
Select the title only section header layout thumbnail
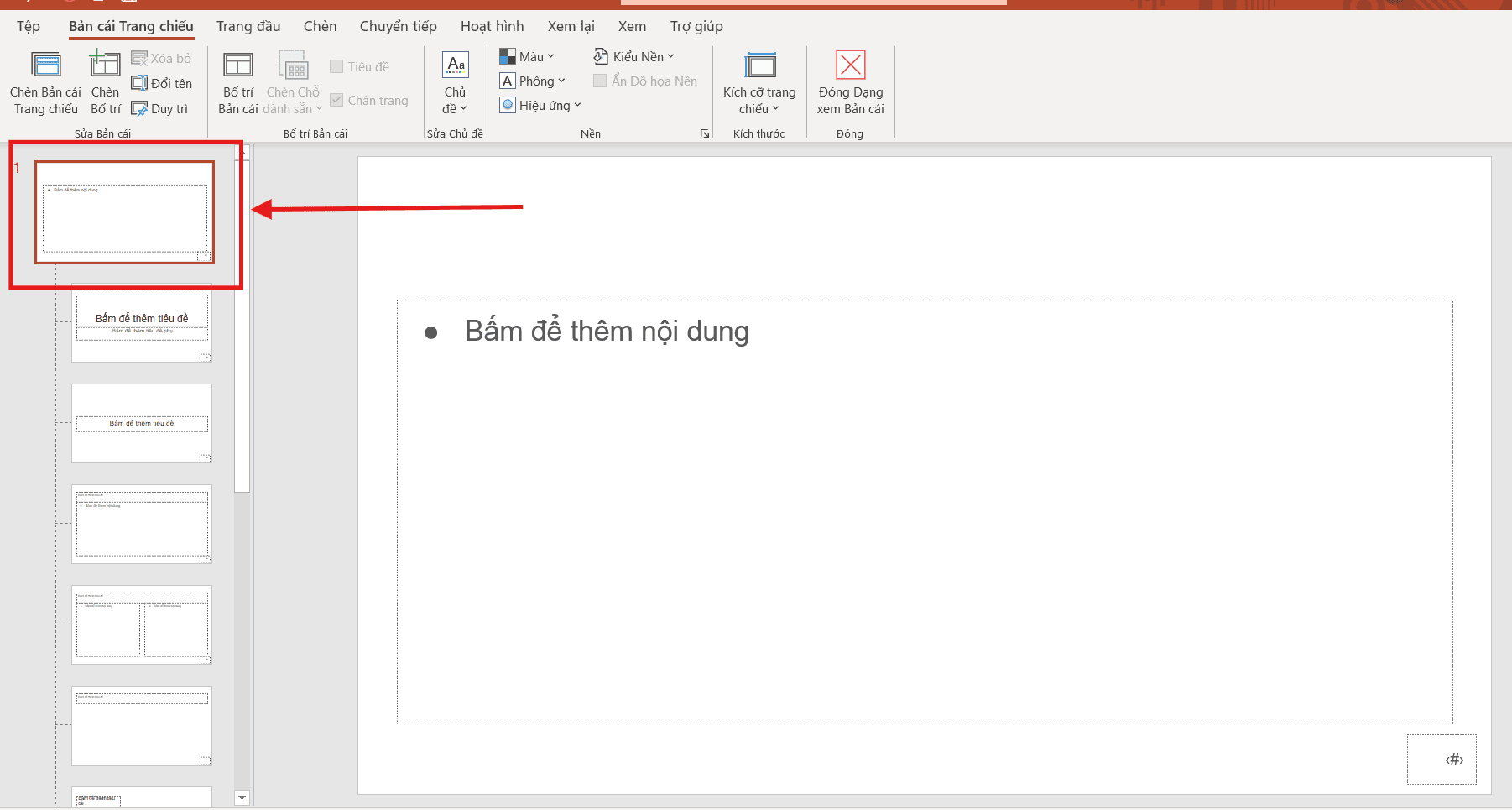click(142, 424)
